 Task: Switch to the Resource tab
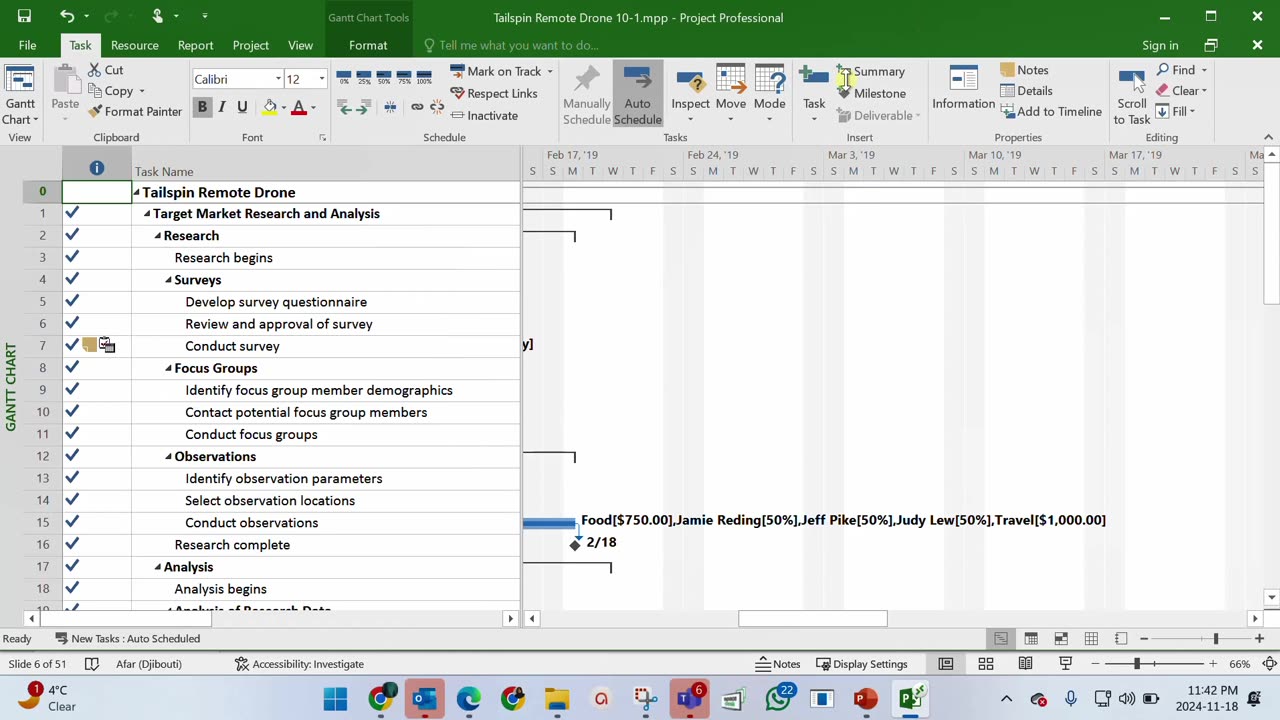tap(135, 45)
